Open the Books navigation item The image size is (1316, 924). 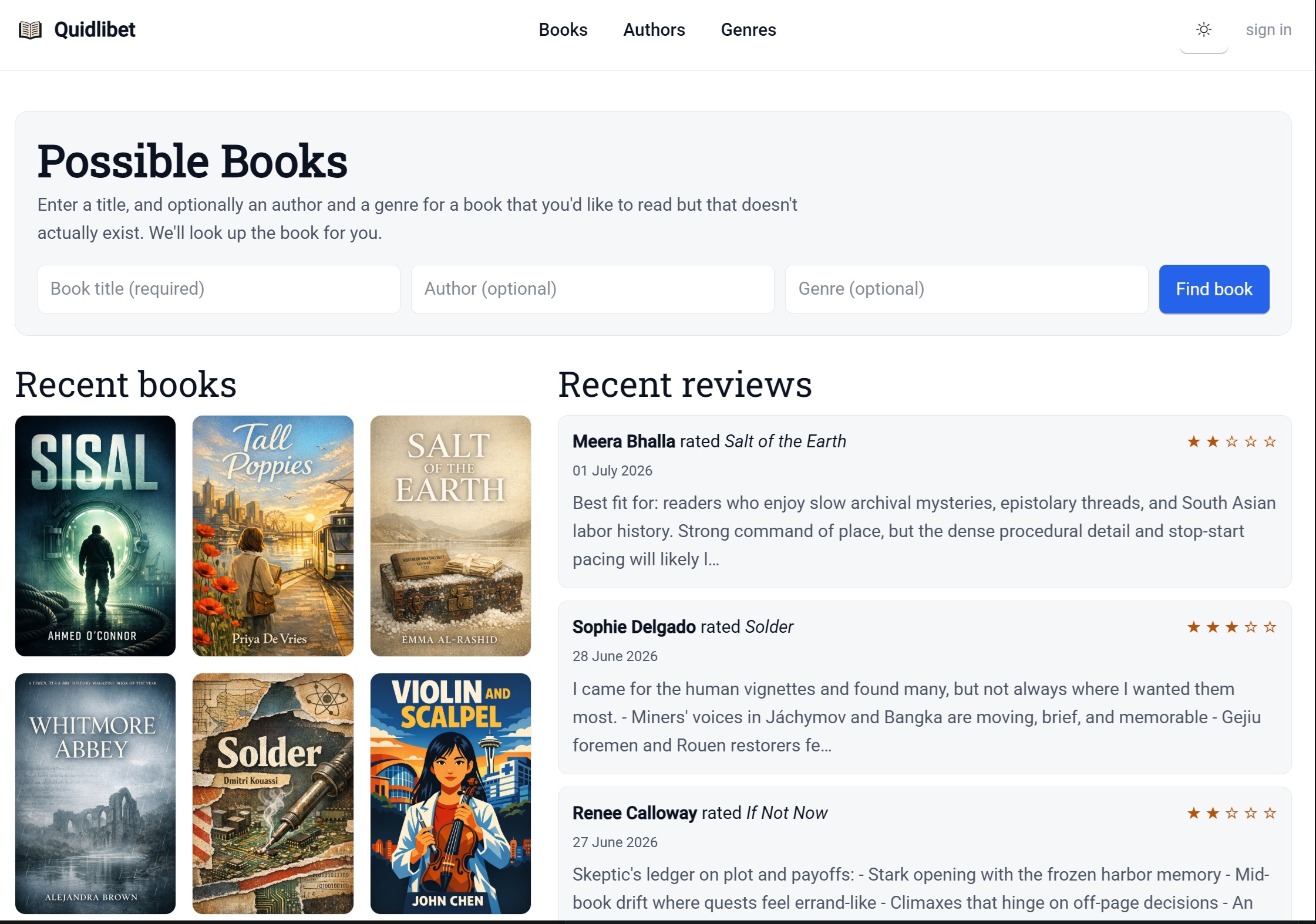563,30
